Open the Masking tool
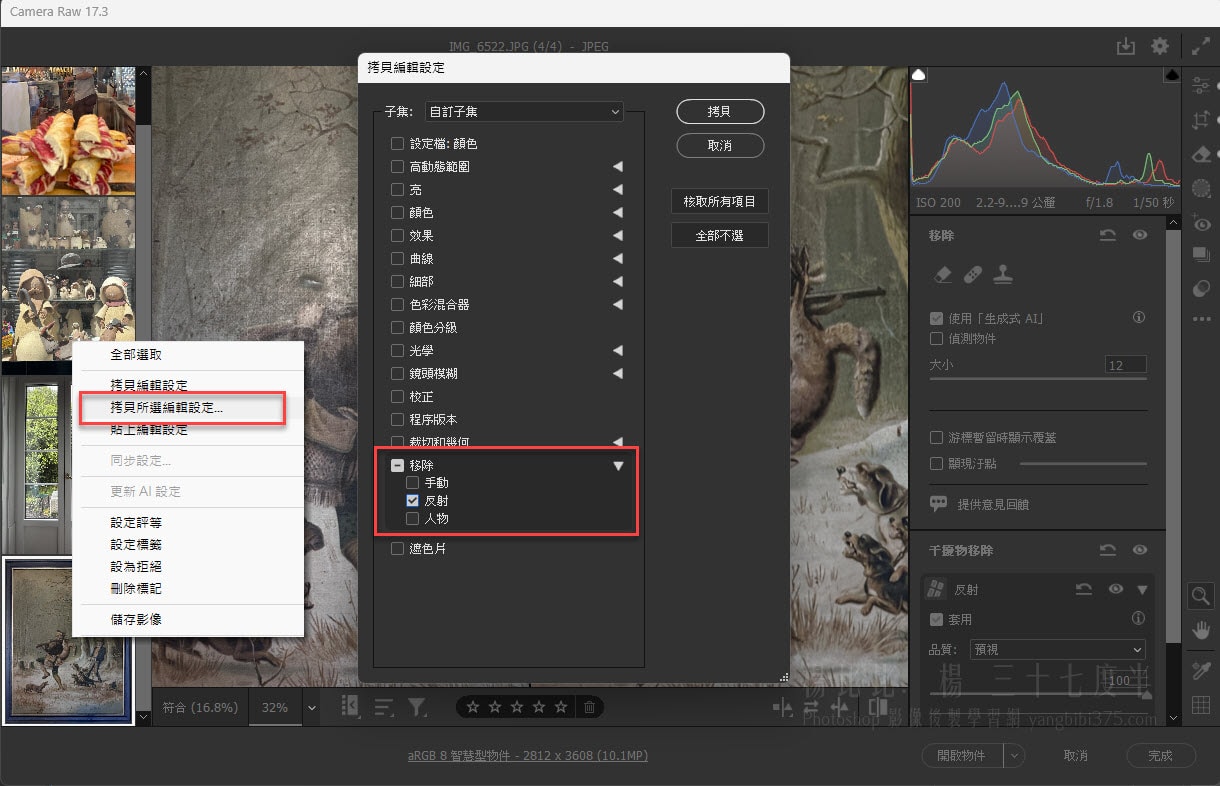This screenshot has width=1220, height=786. 1202,188
